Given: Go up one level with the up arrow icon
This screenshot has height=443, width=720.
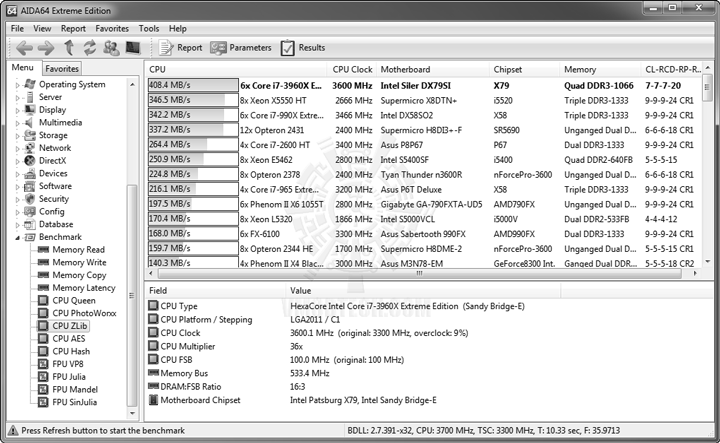Looking at the screenshot, I should (68, 47).
